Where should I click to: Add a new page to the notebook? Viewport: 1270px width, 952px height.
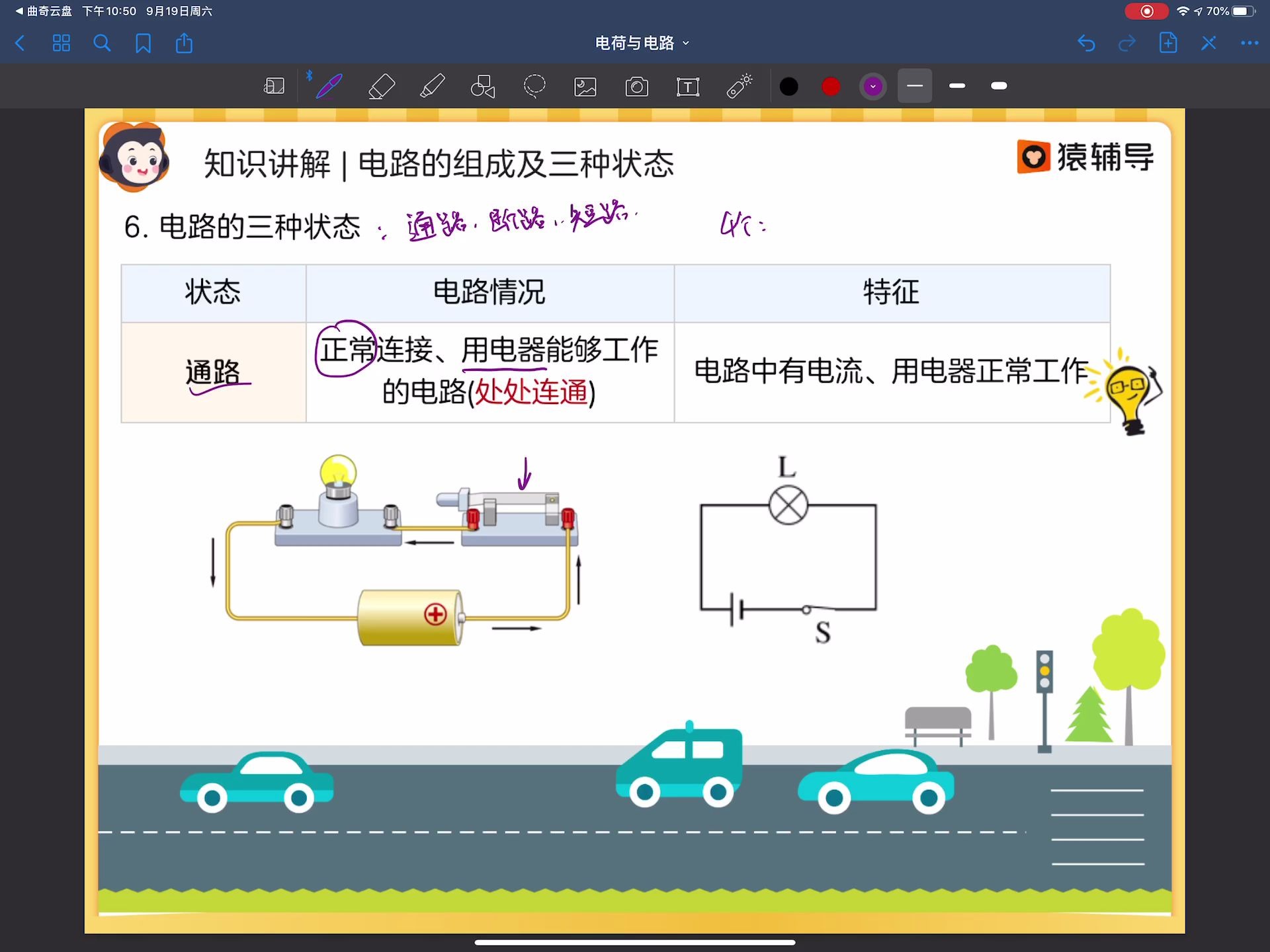[1168, 43]
